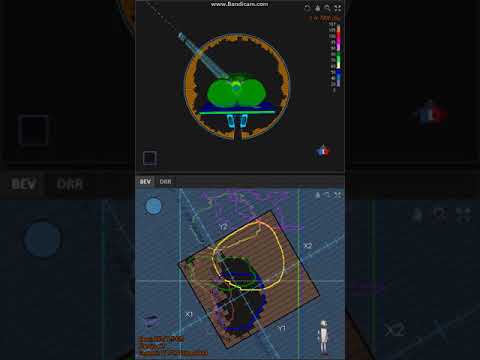Click the icon between rotate and magnifier in the 3D view

point(318,8)
